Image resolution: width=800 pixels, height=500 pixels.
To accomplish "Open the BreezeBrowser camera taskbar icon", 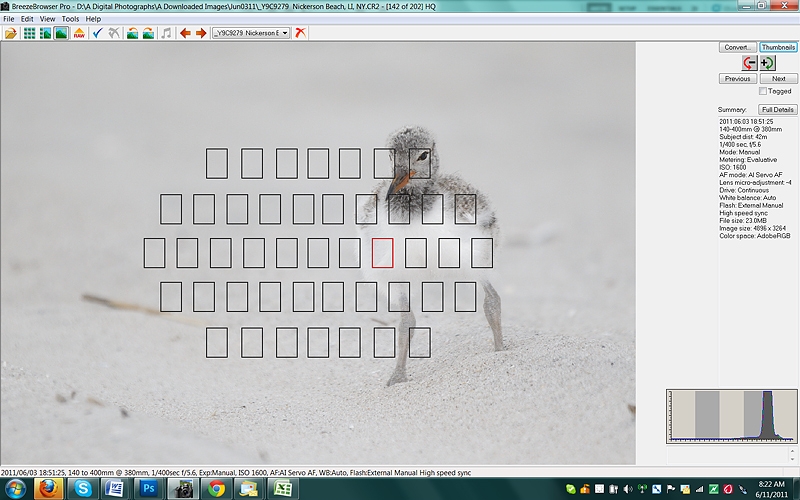I will click(x=182, y=489).
